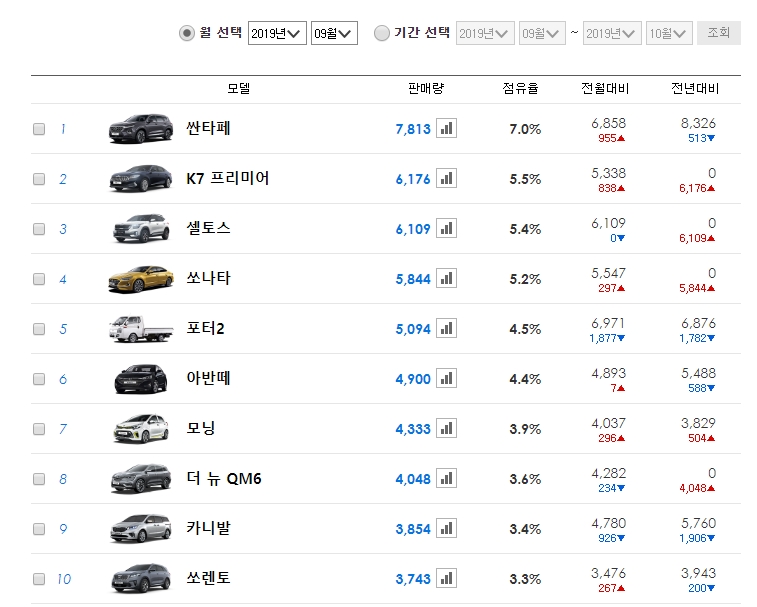Click the sales figure 7,813
The image size is (757, 607).
click(413, 129)
